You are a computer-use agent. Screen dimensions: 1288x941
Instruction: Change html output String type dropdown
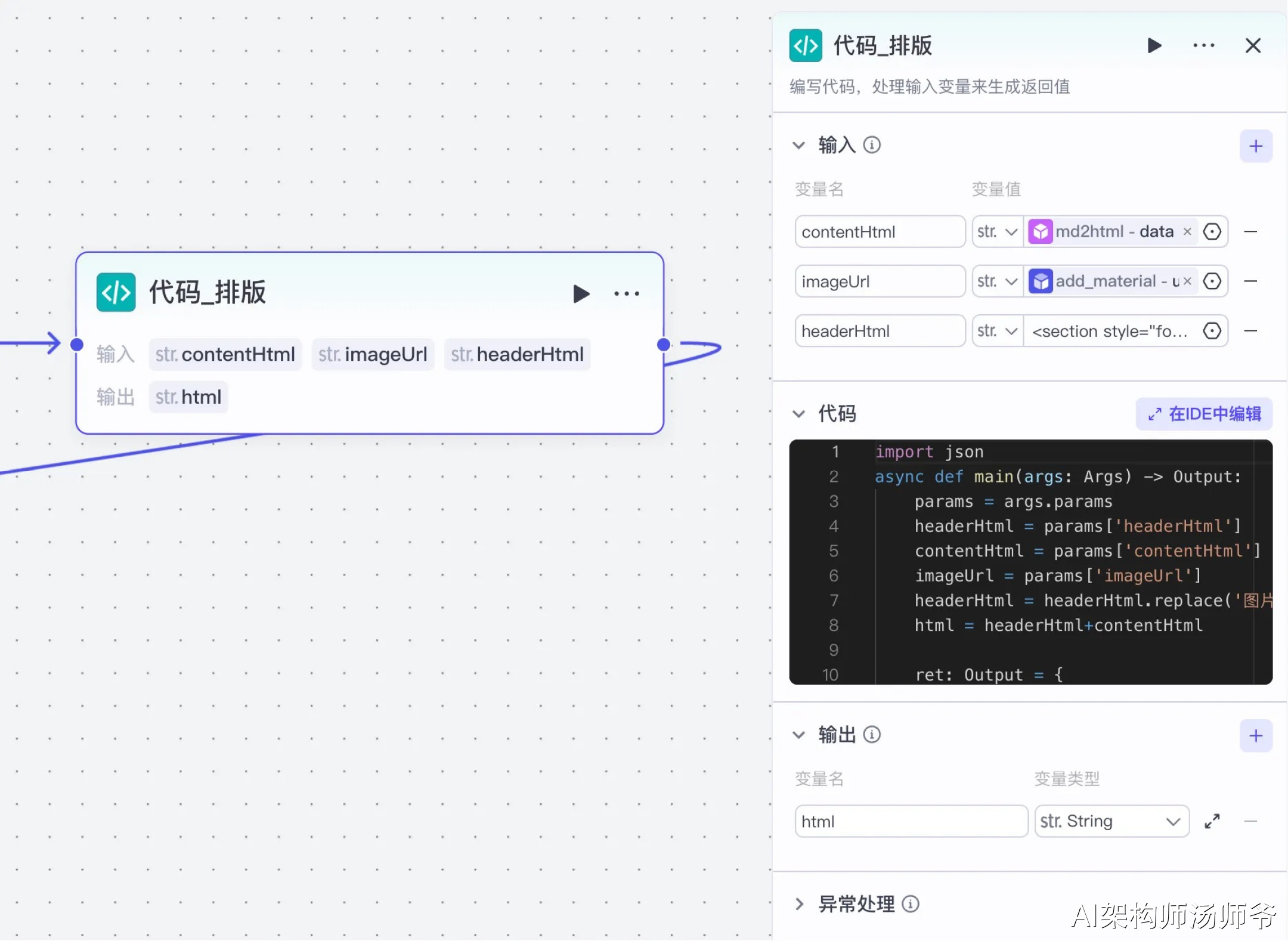pos(1111,821)
